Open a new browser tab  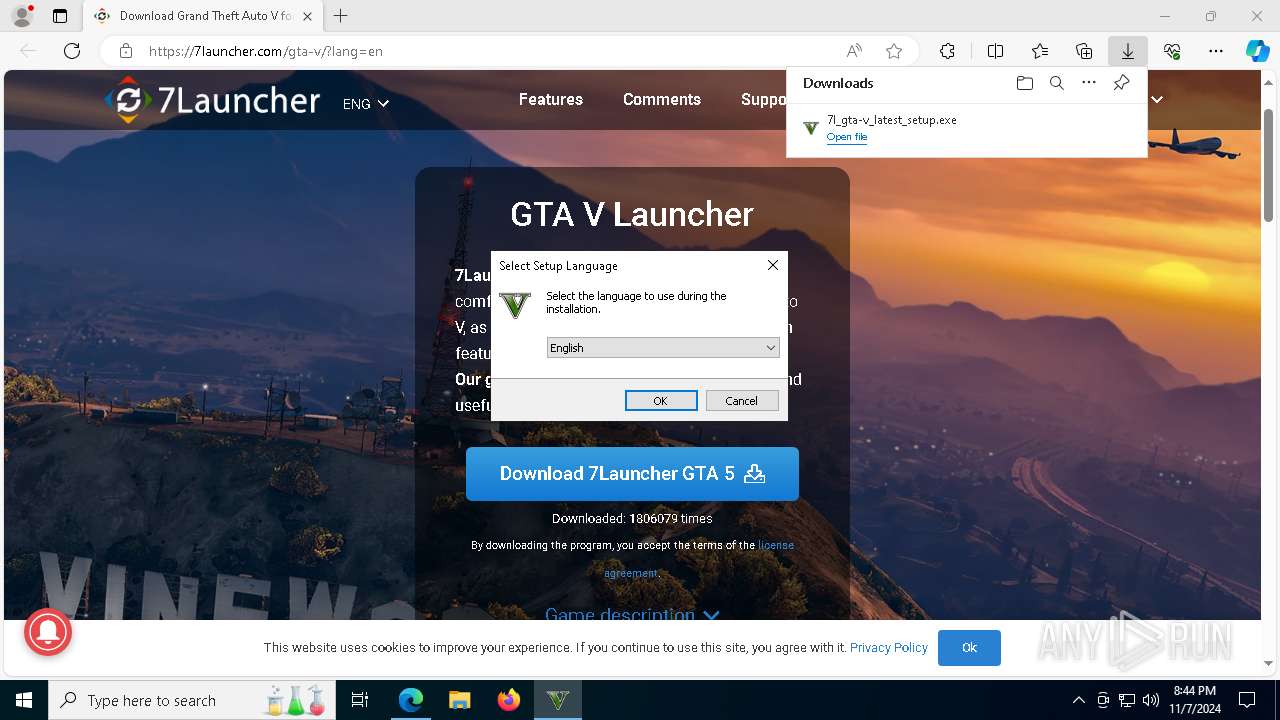pos(341,16)
